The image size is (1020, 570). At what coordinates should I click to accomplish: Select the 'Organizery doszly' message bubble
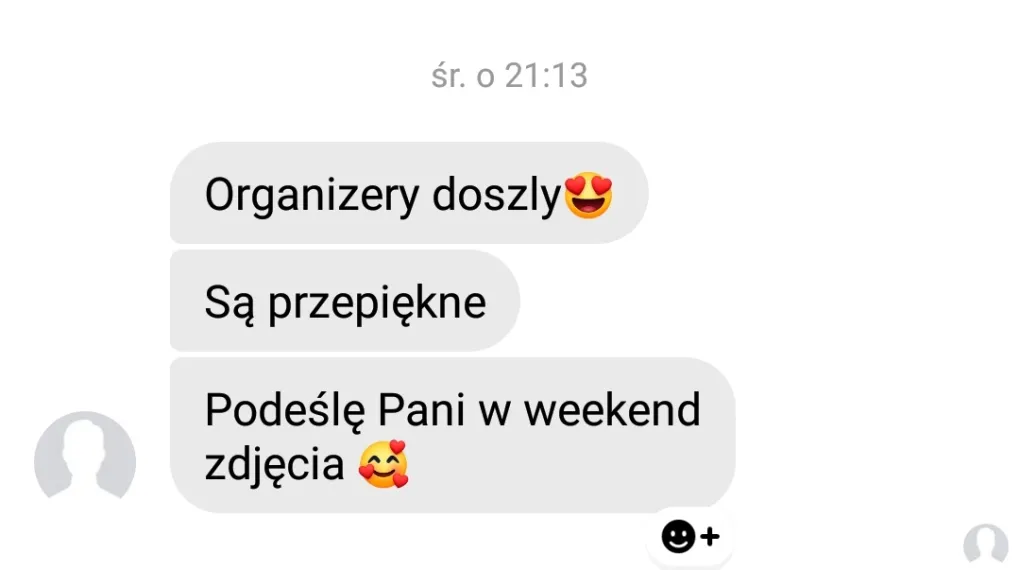pos(409,193)
